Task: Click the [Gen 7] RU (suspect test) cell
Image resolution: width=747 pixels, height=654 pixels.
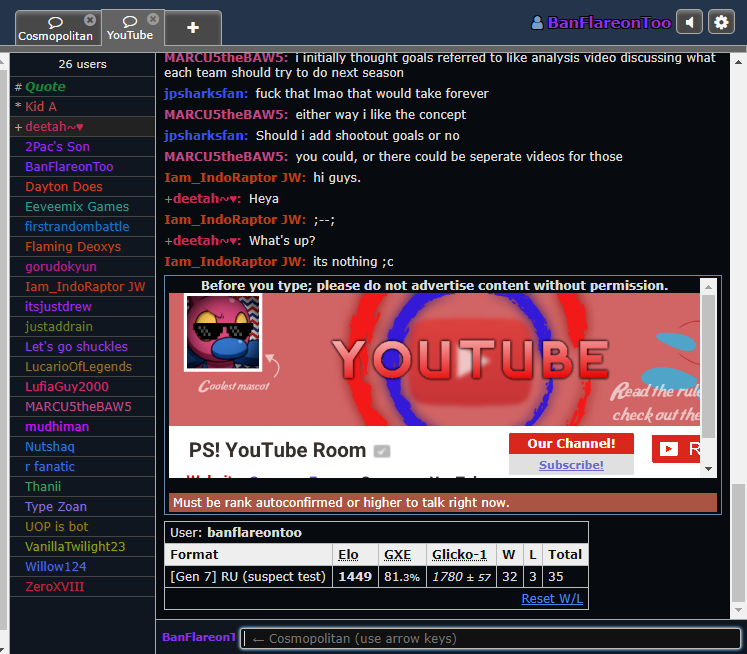Action: (x=248, y=576)
